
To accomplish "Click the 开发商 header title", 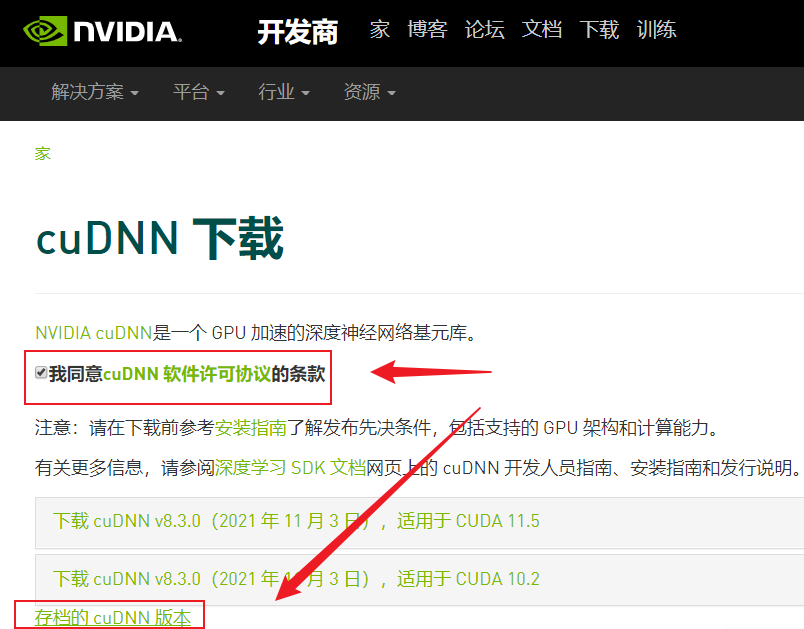I will point(298,32).
